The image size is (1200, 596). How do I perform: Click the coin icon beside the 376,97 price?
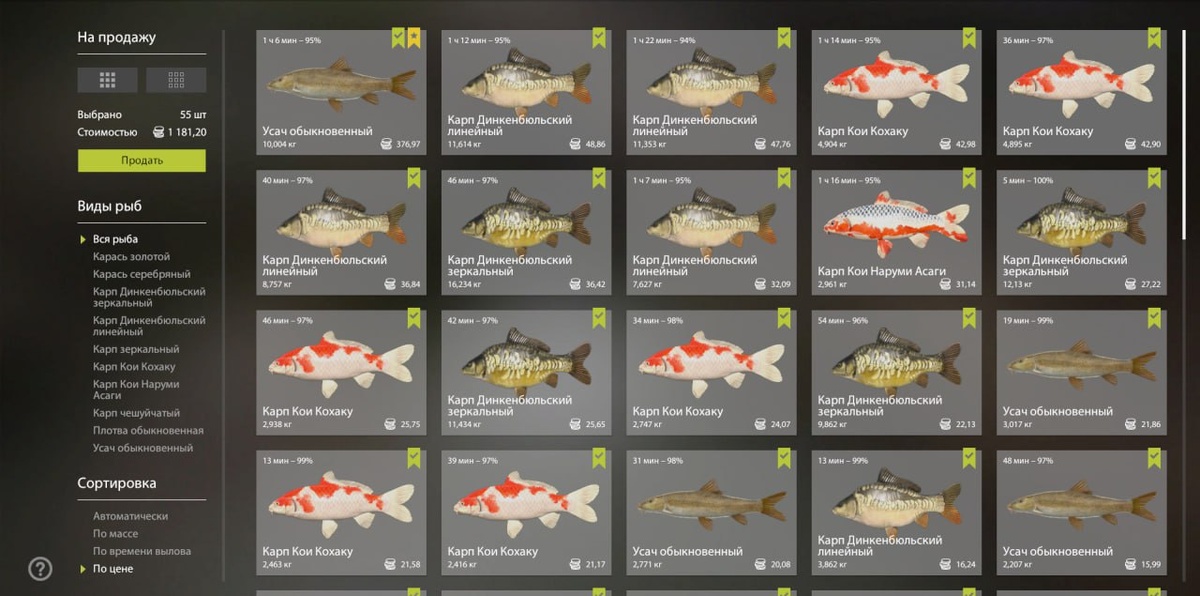click(387, 145)
